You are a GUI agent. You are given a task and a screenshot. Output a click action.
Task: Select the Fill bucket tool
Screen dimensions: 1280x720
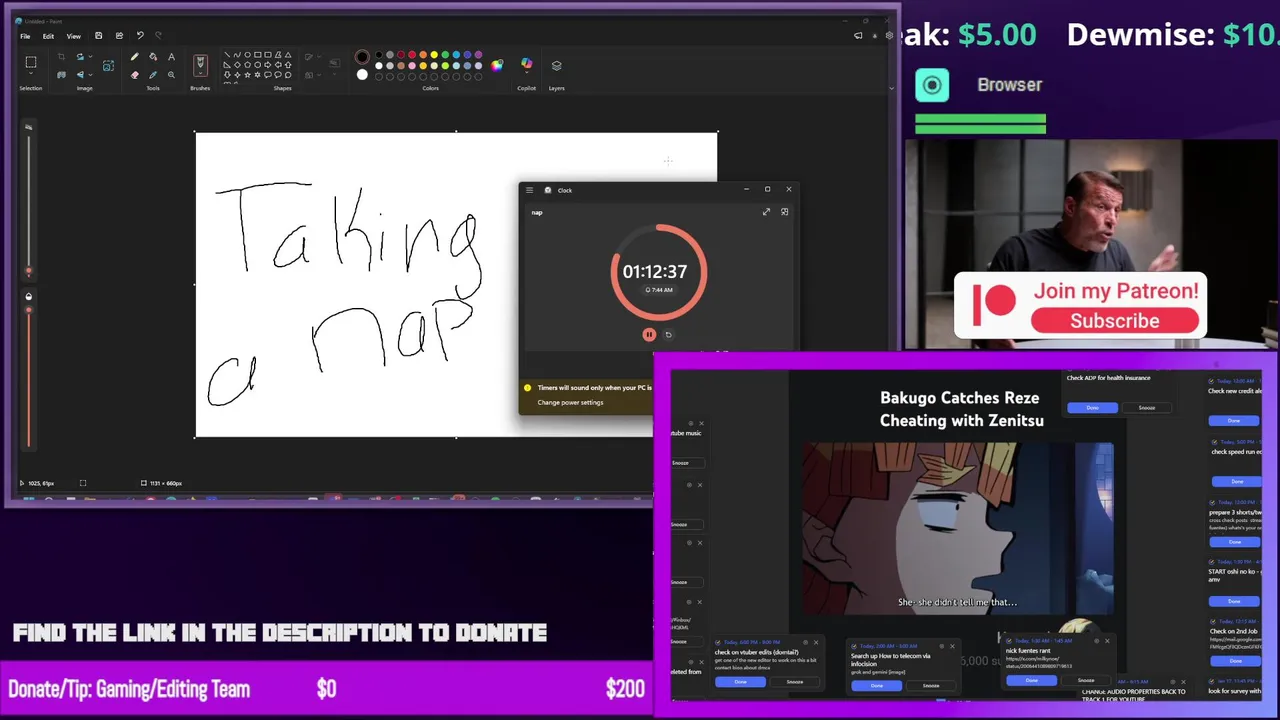[153, 57]
